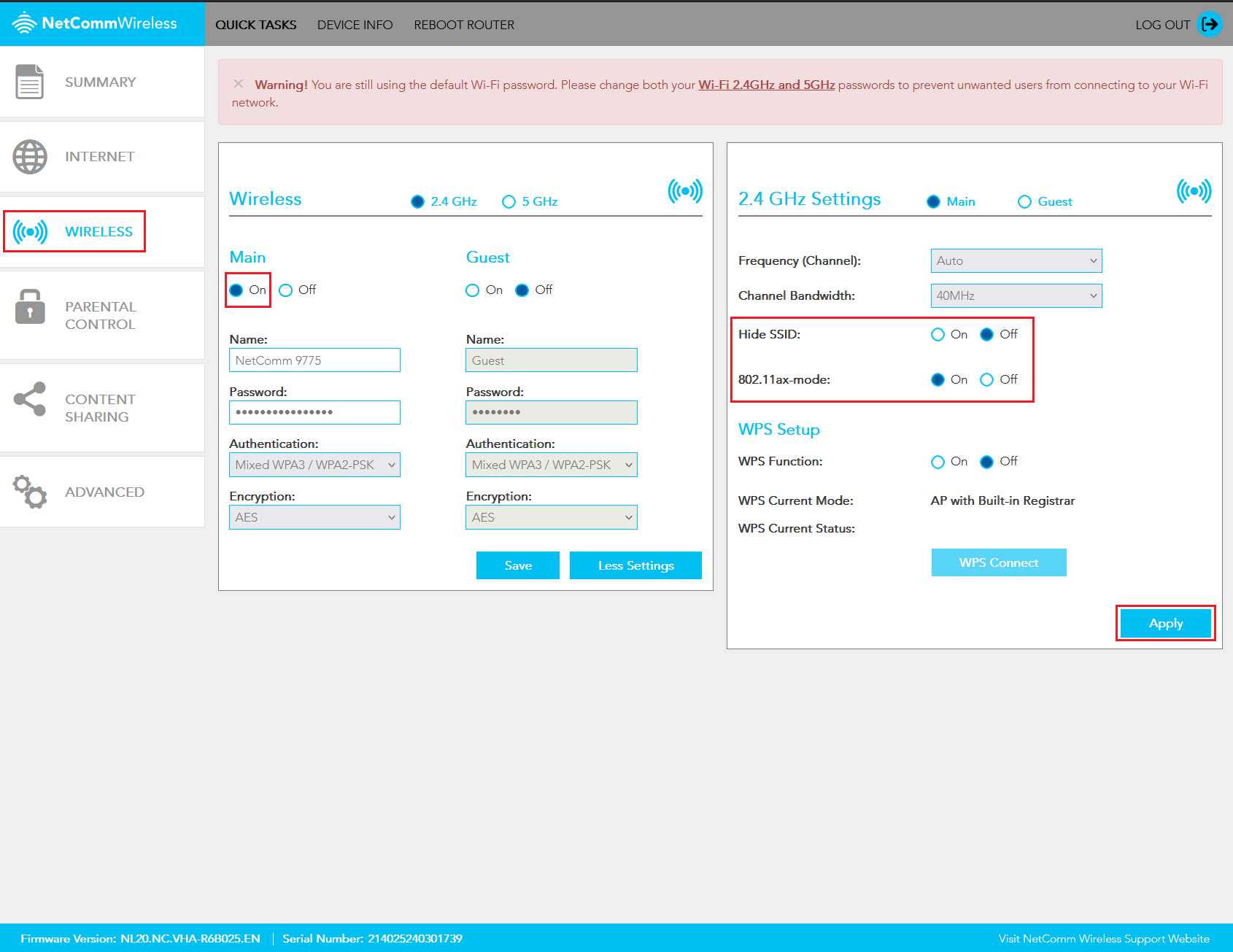Viewport: 1233px width, 952px height.
Task: Open the Channel Bandwidth dropdown
Action: pyautogui.click(x=1016, y=295)
